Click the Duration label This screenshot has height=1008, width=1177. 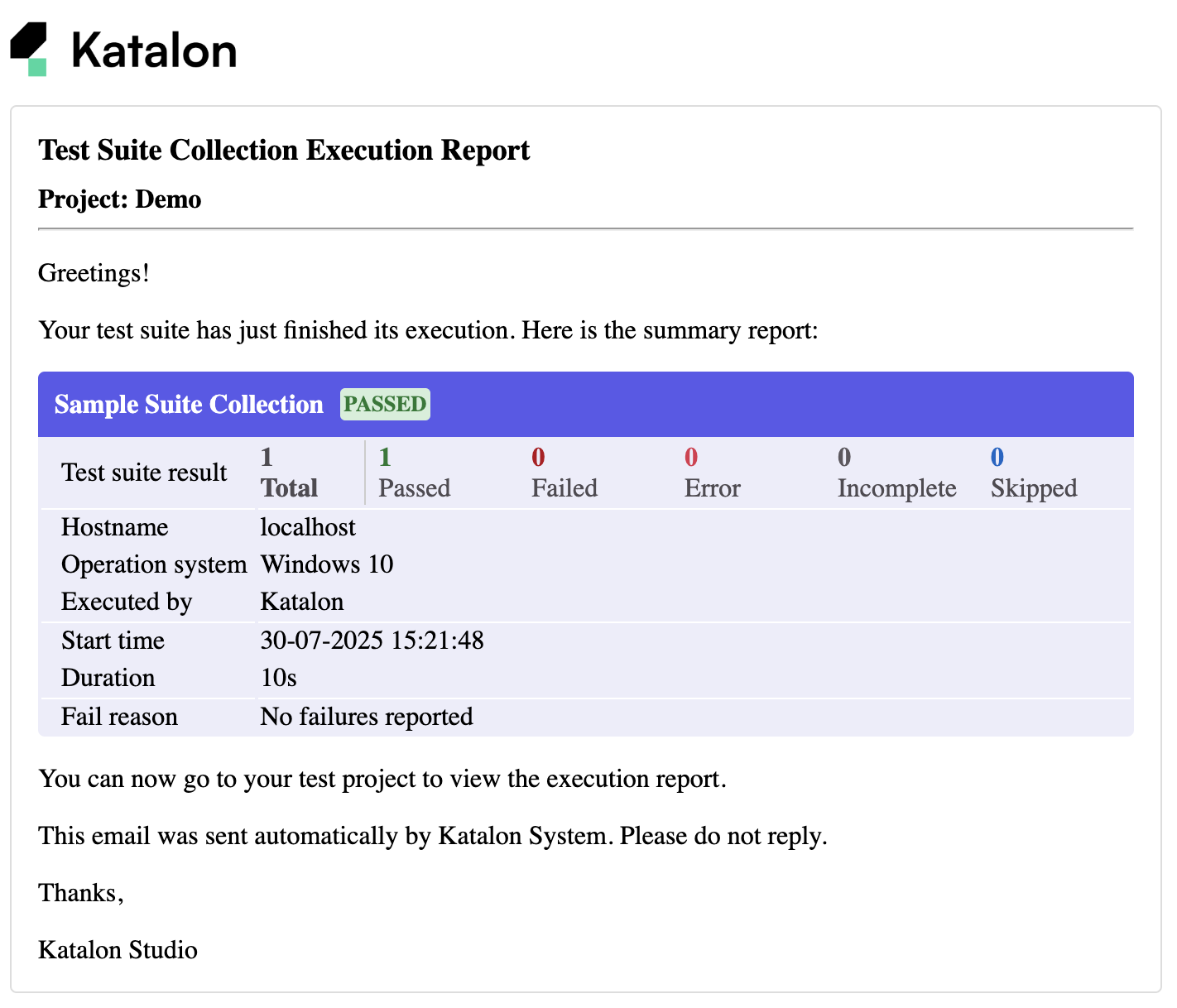click(108, 678)
